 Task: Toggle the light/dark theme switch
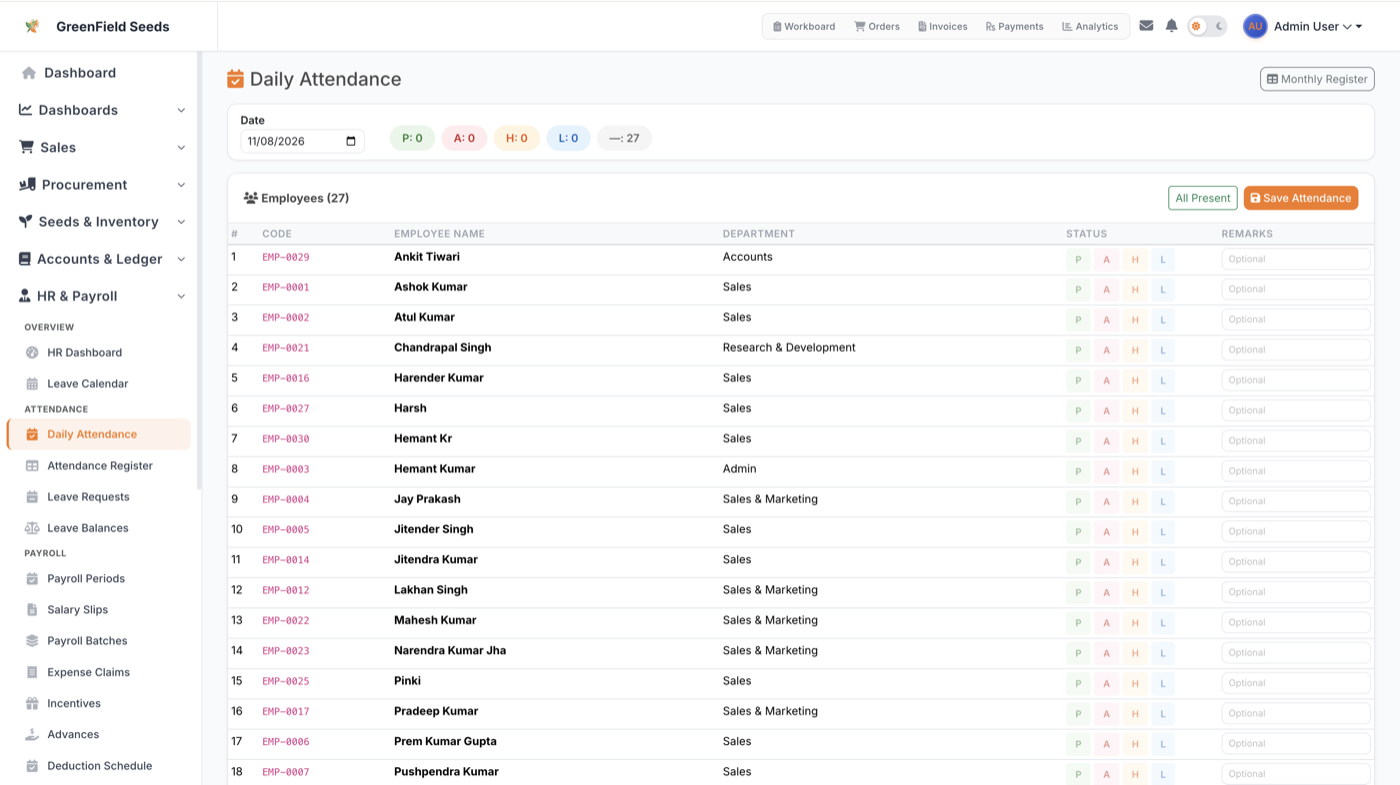(x=1207, y=26)
